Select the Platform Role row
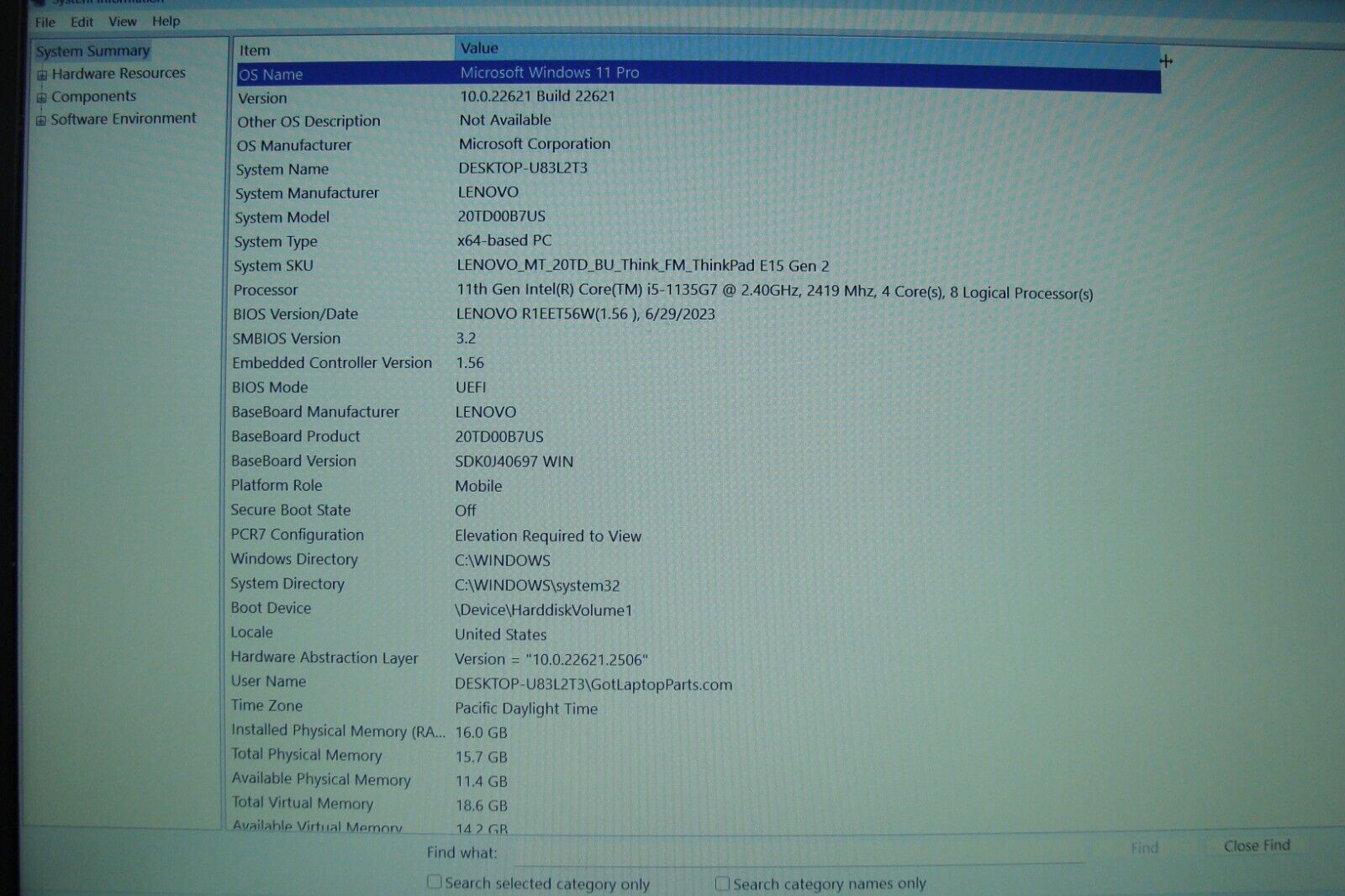 [x=698, y=485]
